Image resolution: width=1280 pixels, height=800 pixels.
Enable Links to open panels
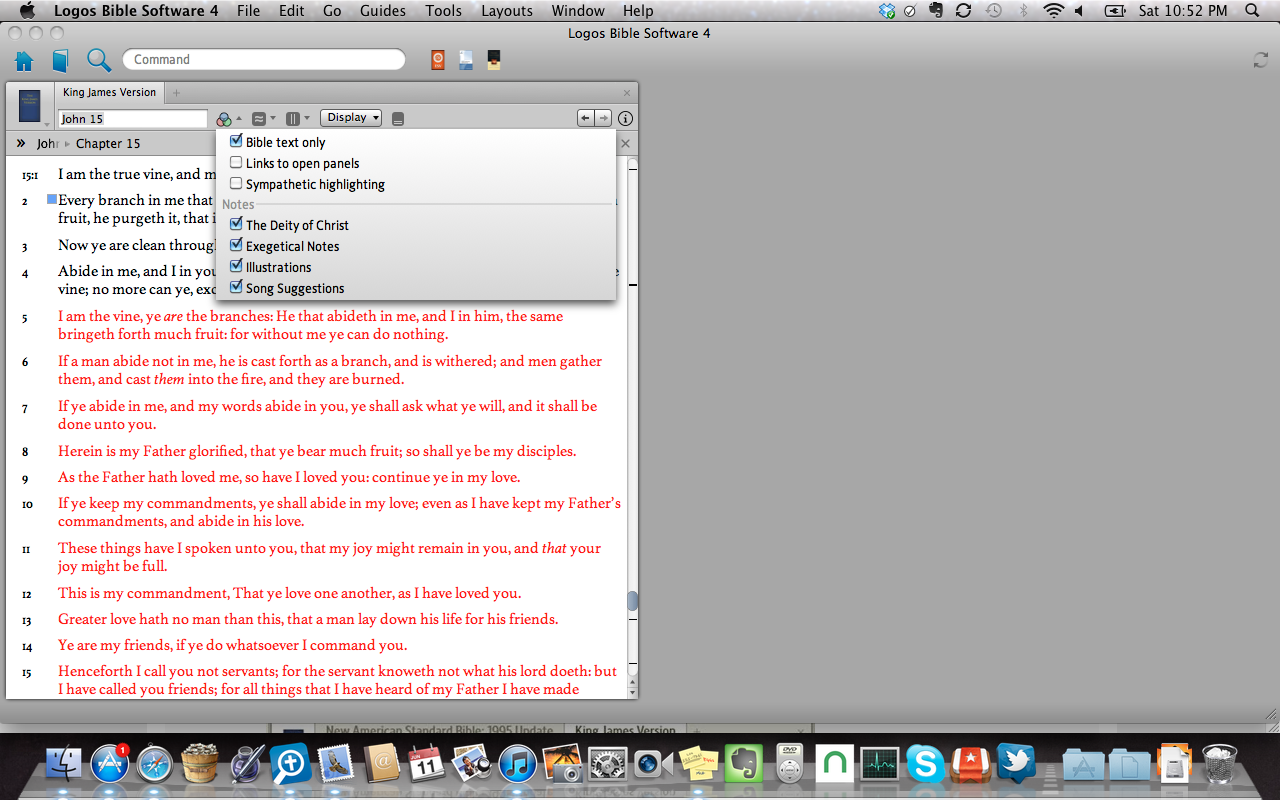coord(237,163)
